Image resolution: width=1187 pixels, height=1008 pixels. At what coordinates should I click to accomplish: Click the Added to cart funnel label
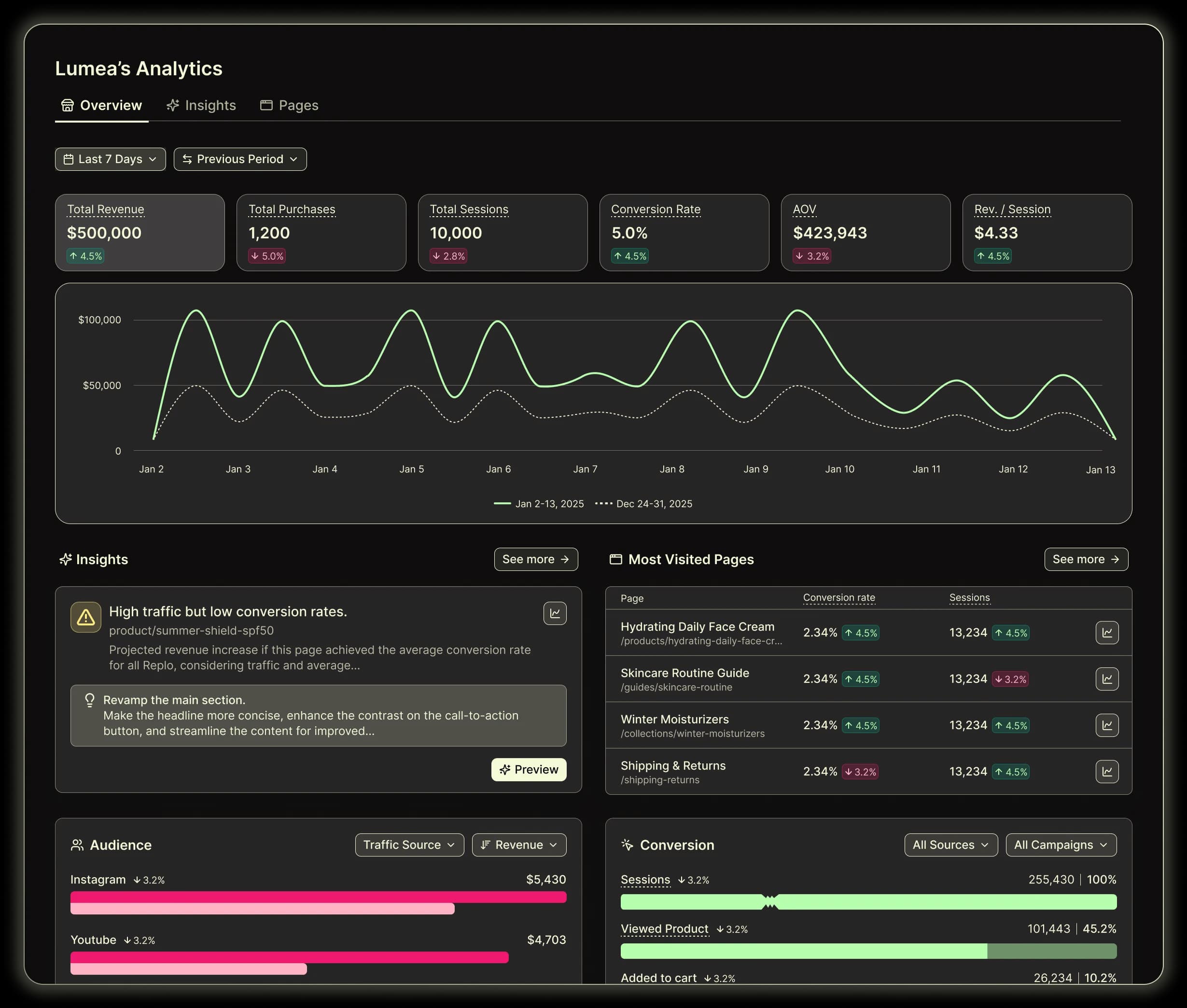point(658,978)
